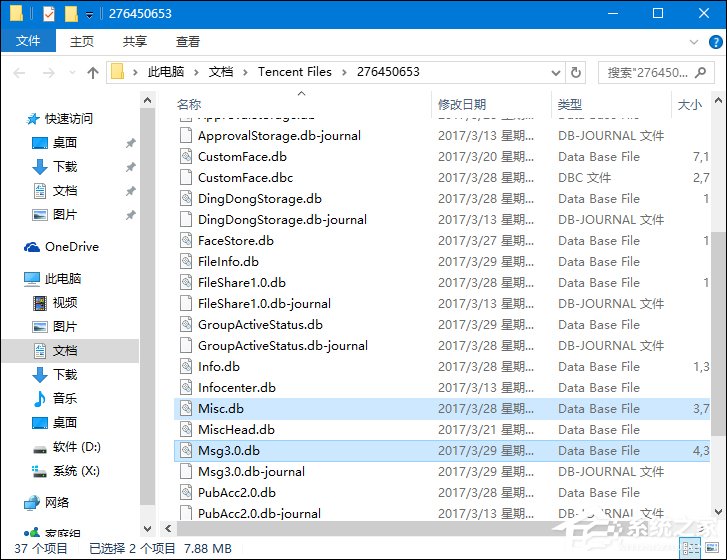Expand the ribbon with the chevron
The height and width of the screenshot is (560, 727).
tap(692, 42)
